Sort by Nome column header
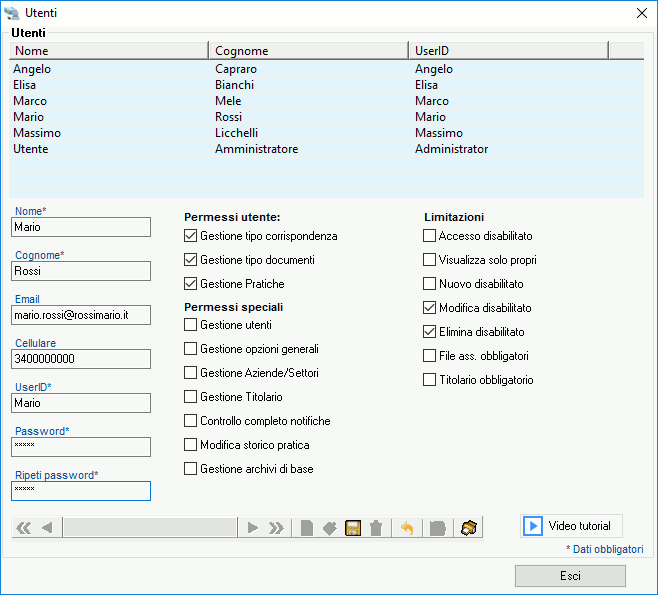This screenshot has width=658, height=595. tap(109, 51)
